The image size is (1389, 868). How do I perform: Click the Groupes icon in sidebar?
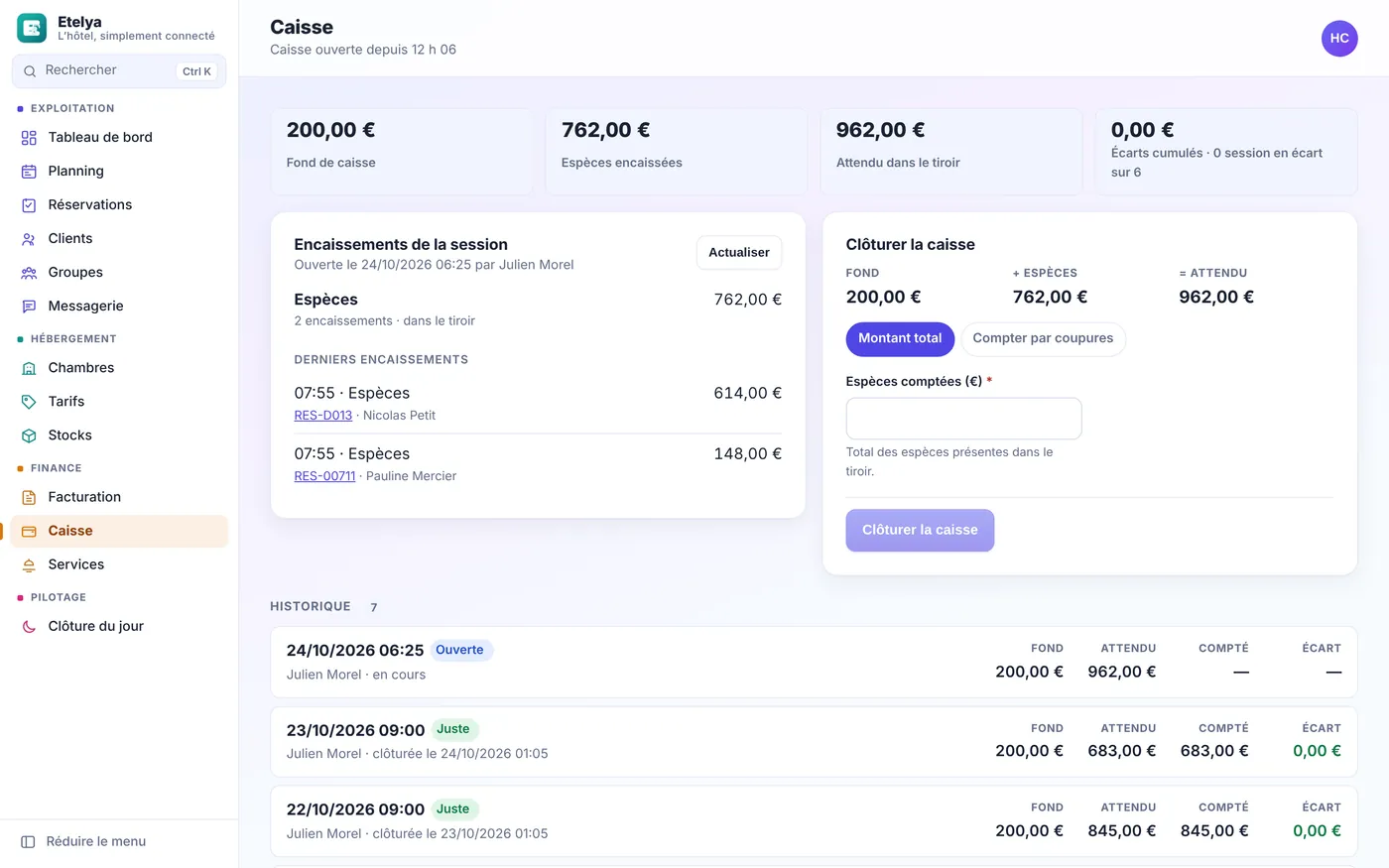(x=29, y=273)
